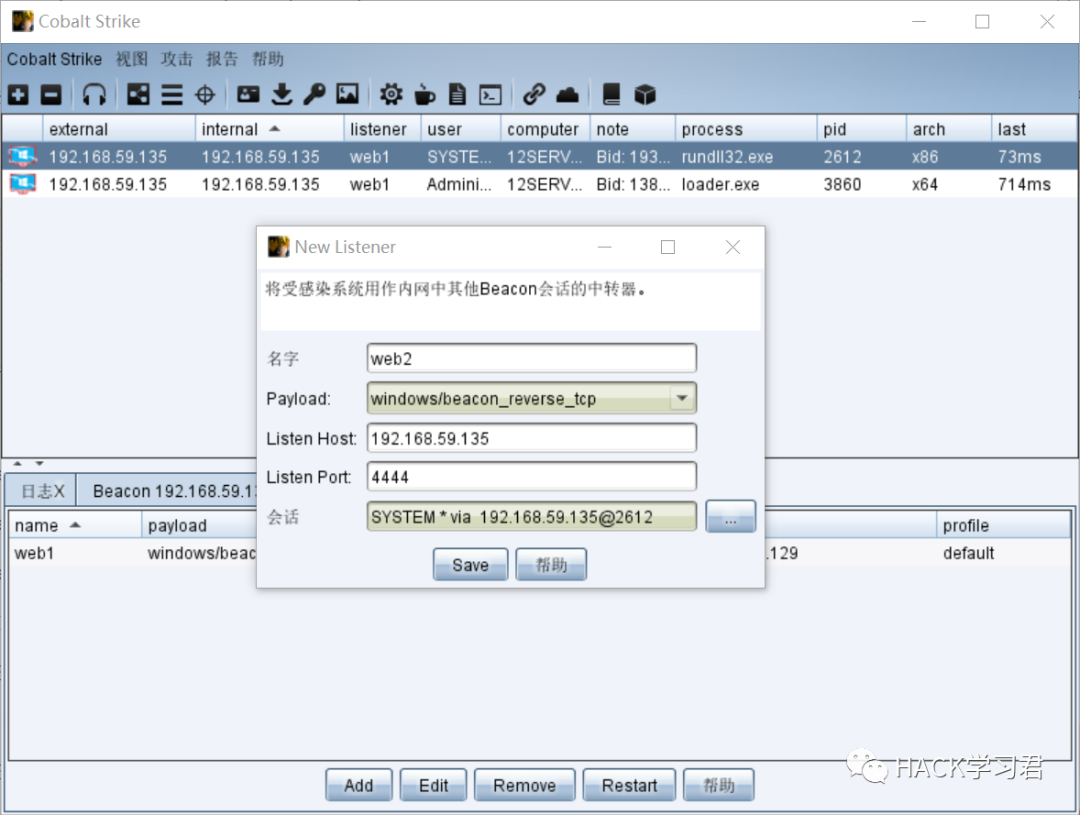Open Windows executable gear icon
1080x815 pixels.
[391, 94]
